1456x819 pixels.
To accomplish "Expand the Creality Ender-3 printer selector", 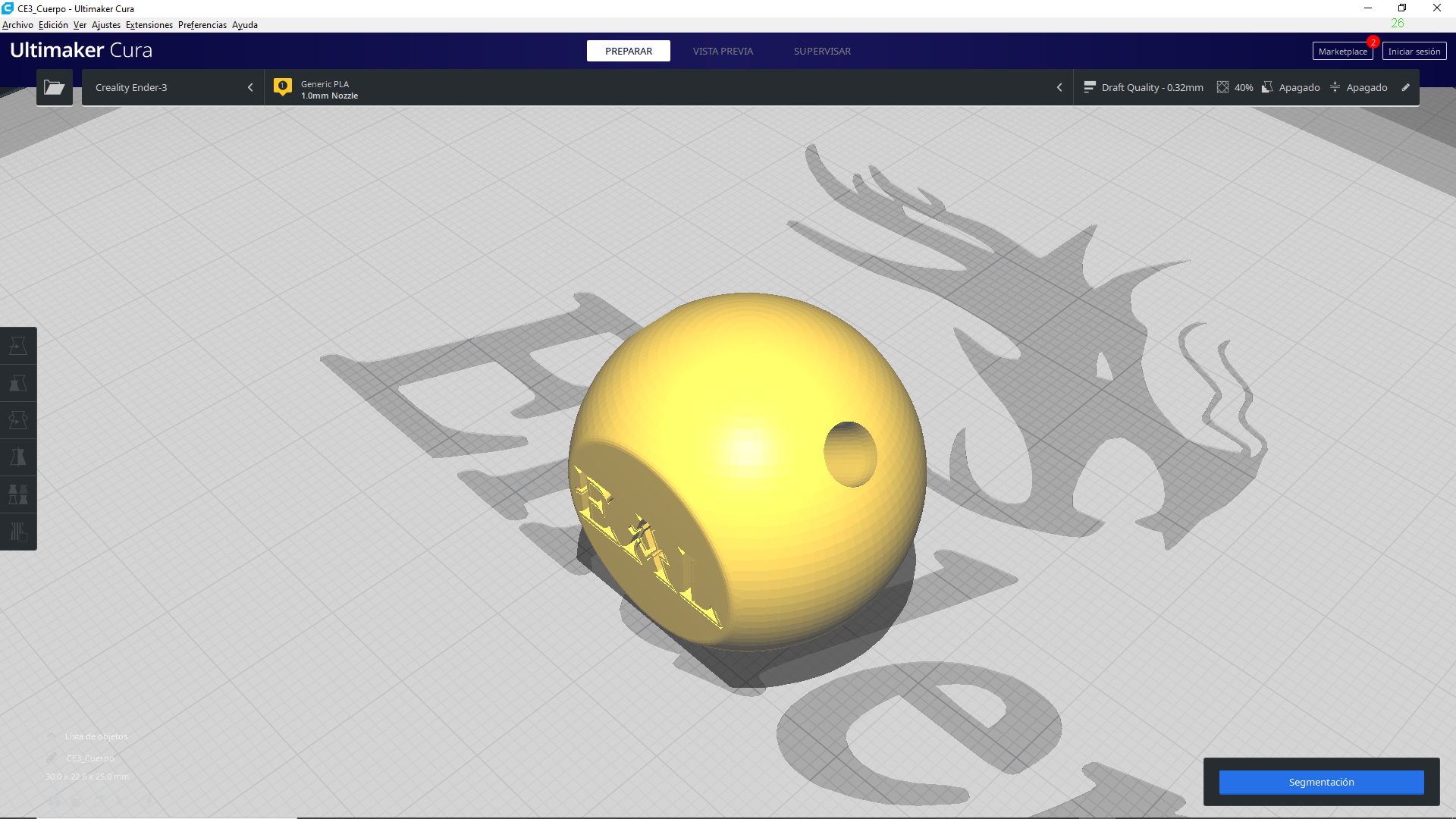I will tap(173, 87).
